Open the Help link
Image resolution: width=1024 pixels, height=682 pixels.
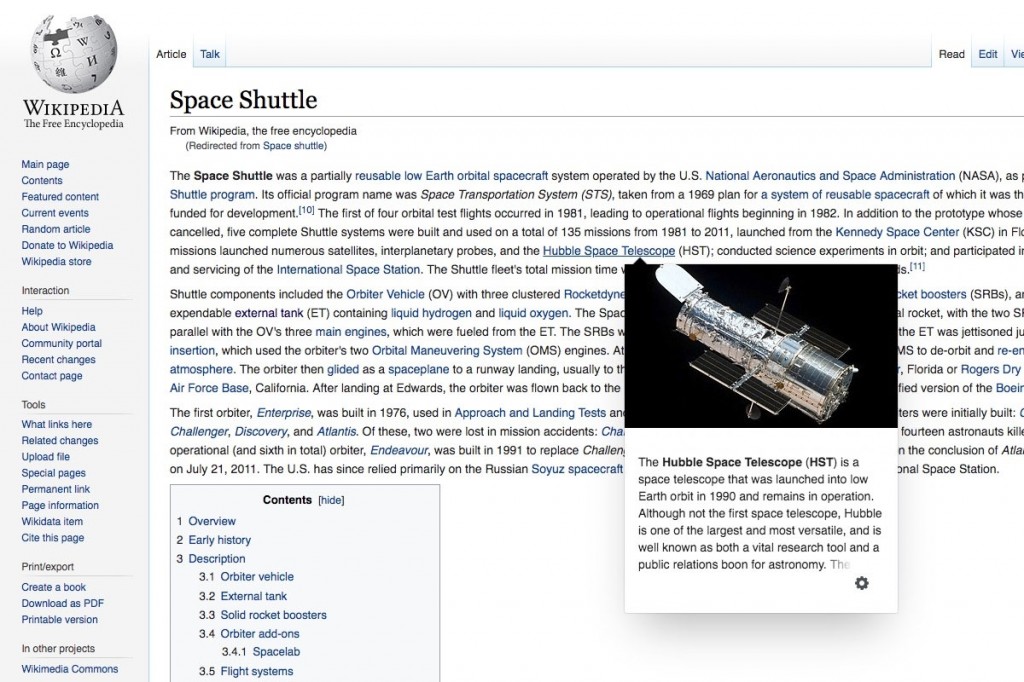(x=32, y=311)
